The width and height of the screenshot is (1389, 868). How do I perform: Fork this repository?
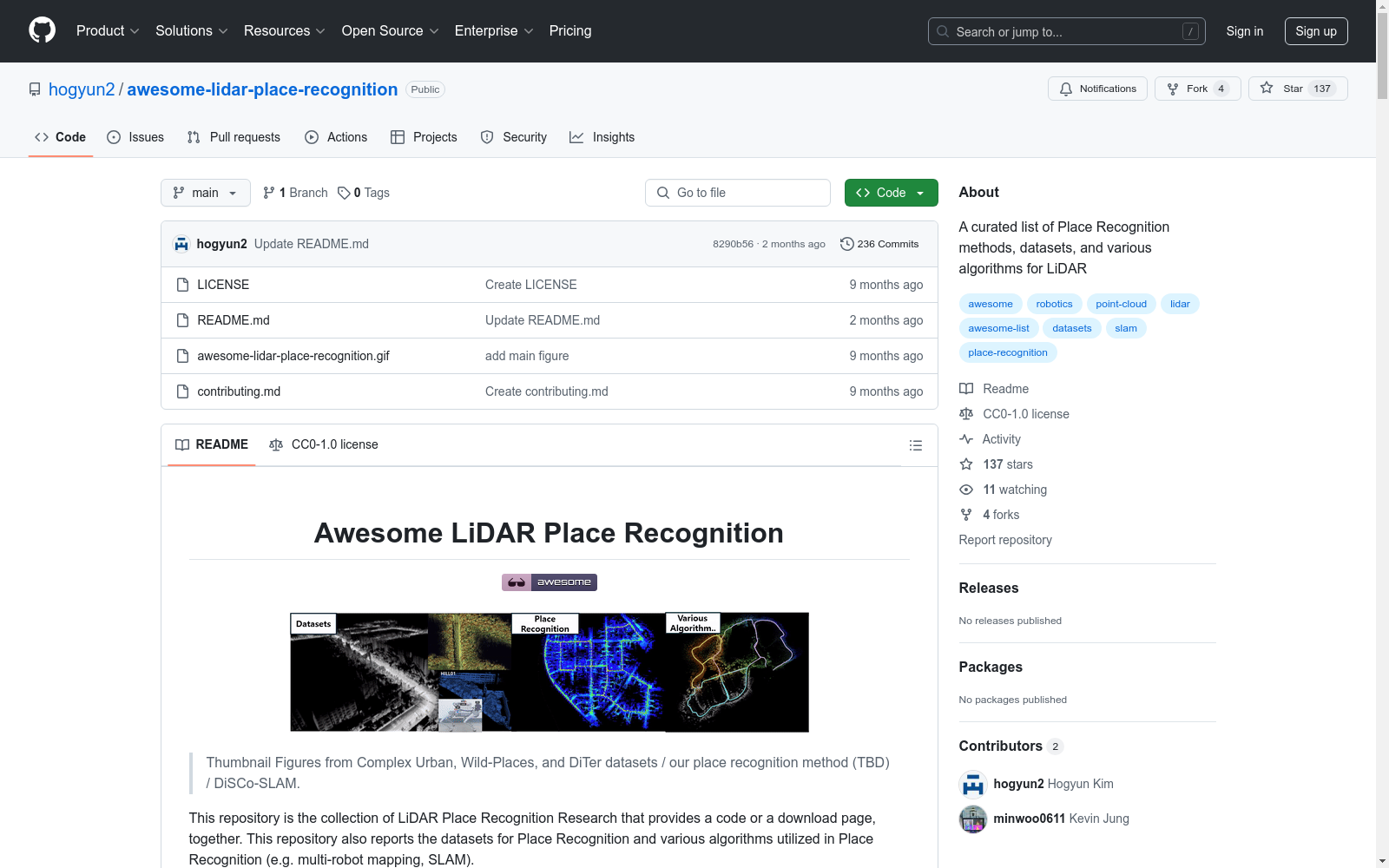pyautogui.click(x=1198, y=89)
